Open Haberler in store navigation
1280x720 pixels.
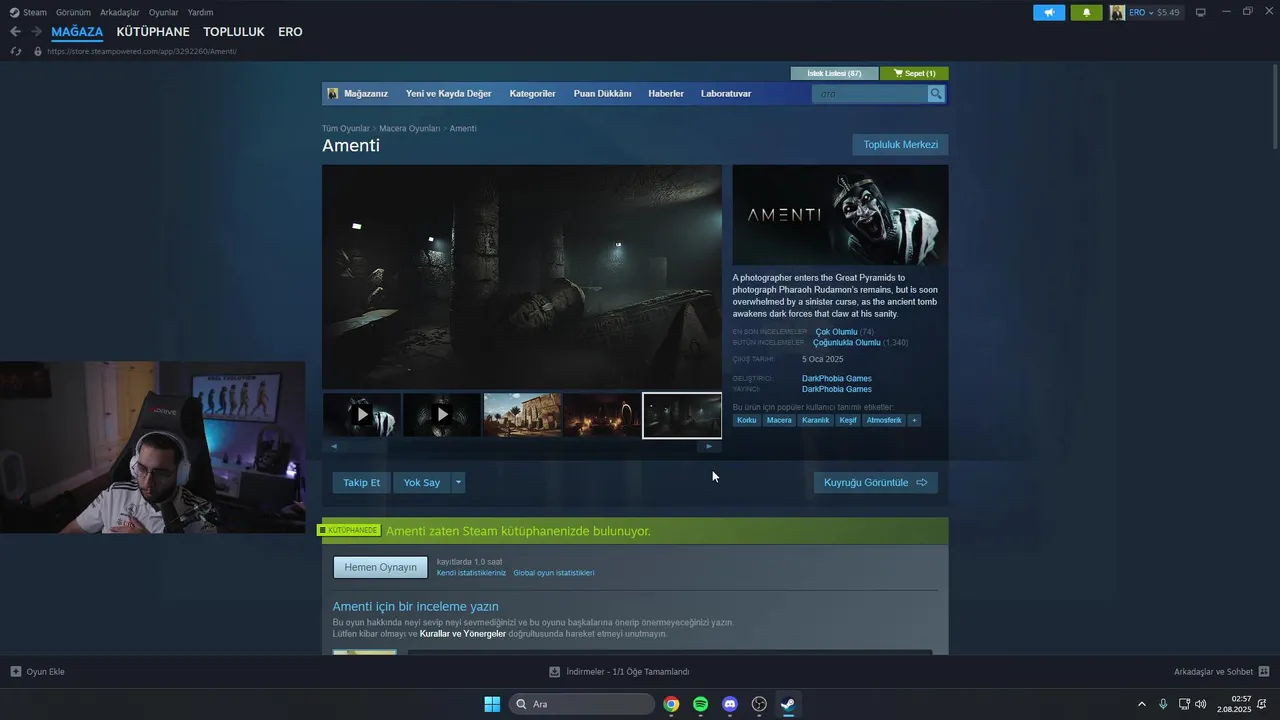(x=666, y=94)
